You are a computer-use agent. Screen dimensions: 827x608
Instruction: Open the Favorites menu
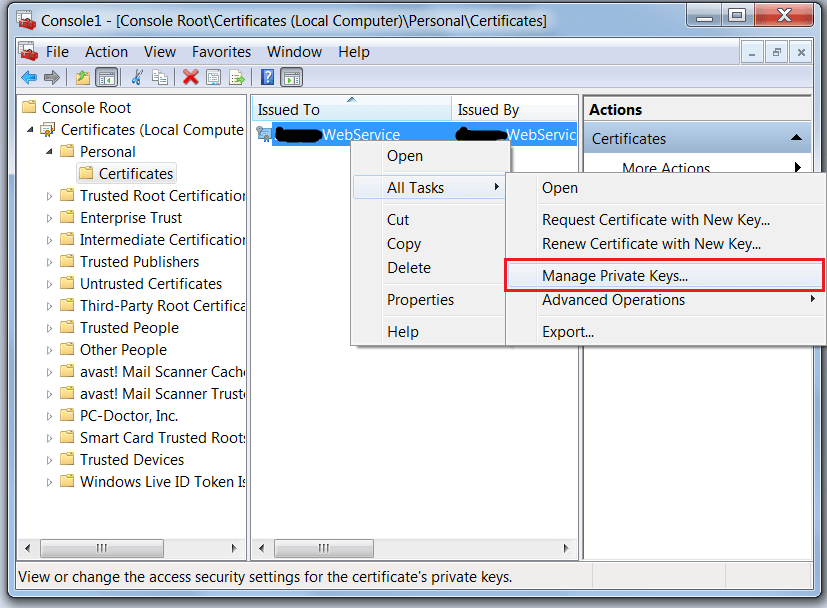[222, 52]
